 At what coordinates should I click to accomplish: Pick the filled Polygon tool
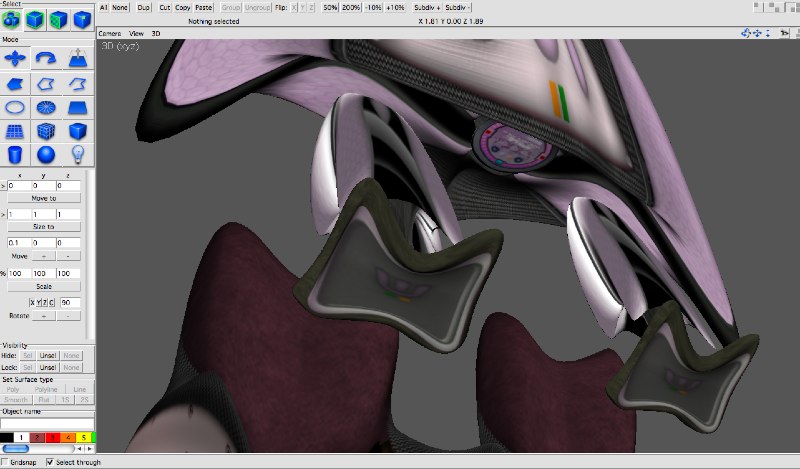15,84
